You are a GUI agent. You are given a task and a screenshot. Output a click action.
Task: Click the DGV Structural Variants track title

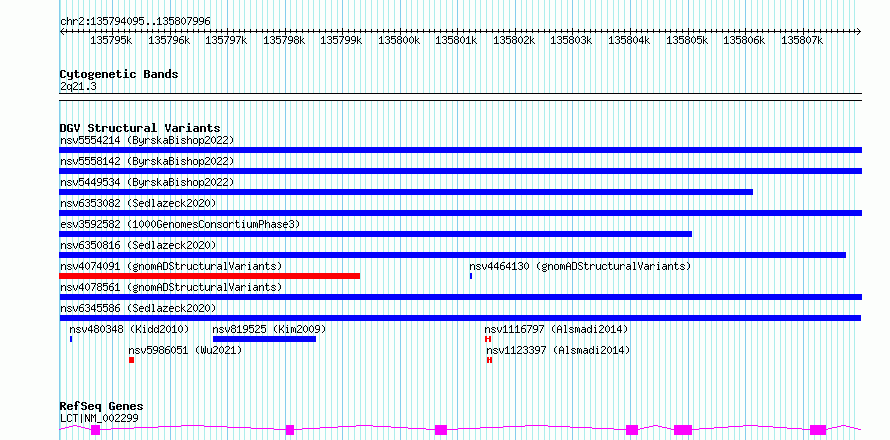tap(140, 128)
